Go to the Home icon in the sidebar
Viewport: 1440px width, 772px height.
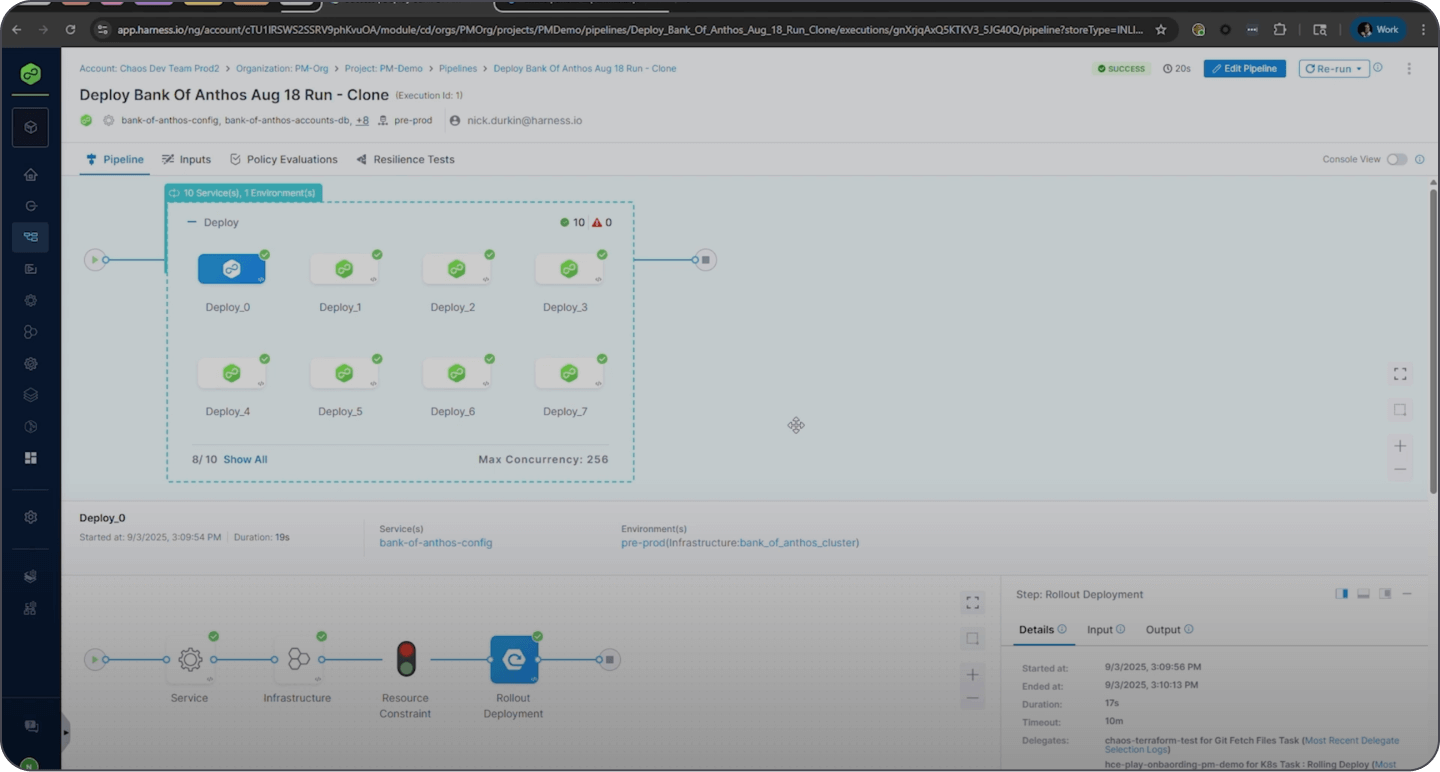point(31,174)
